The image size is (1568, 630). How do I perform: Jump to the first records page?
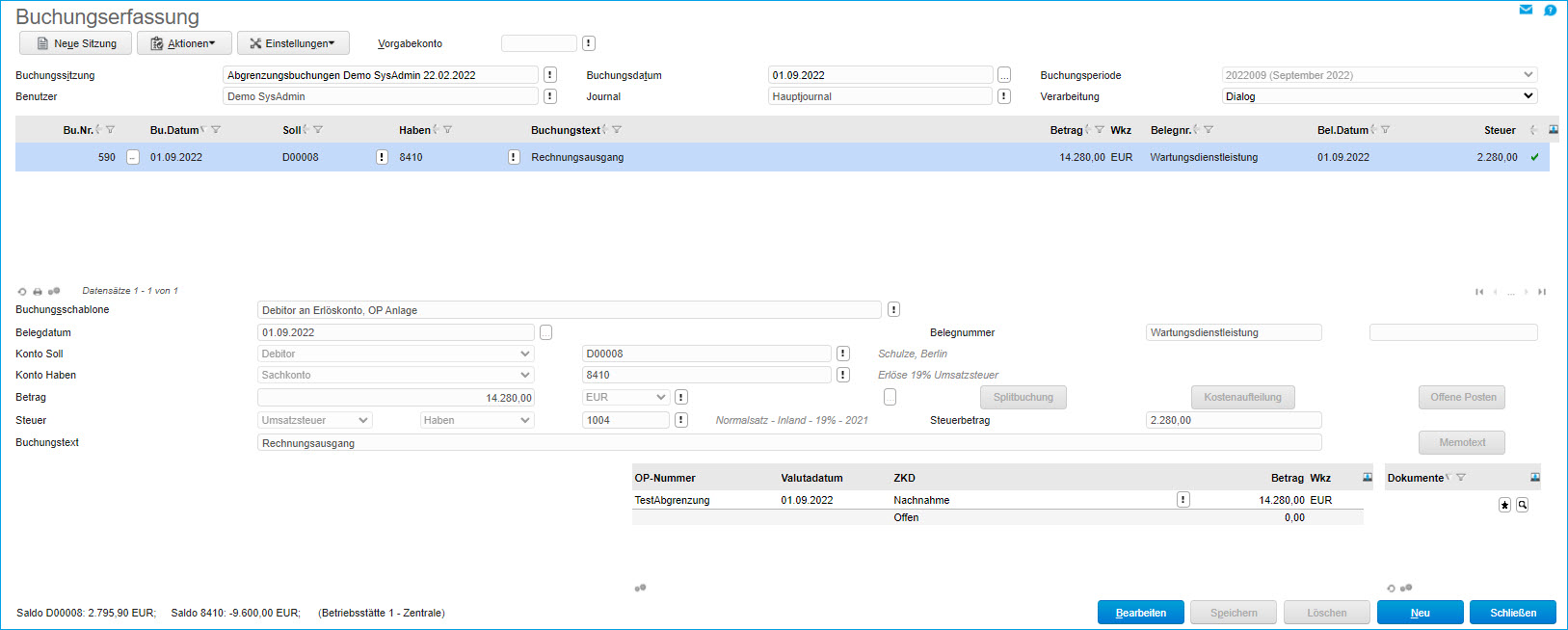pyautogui.click(x=1479, y=292)
